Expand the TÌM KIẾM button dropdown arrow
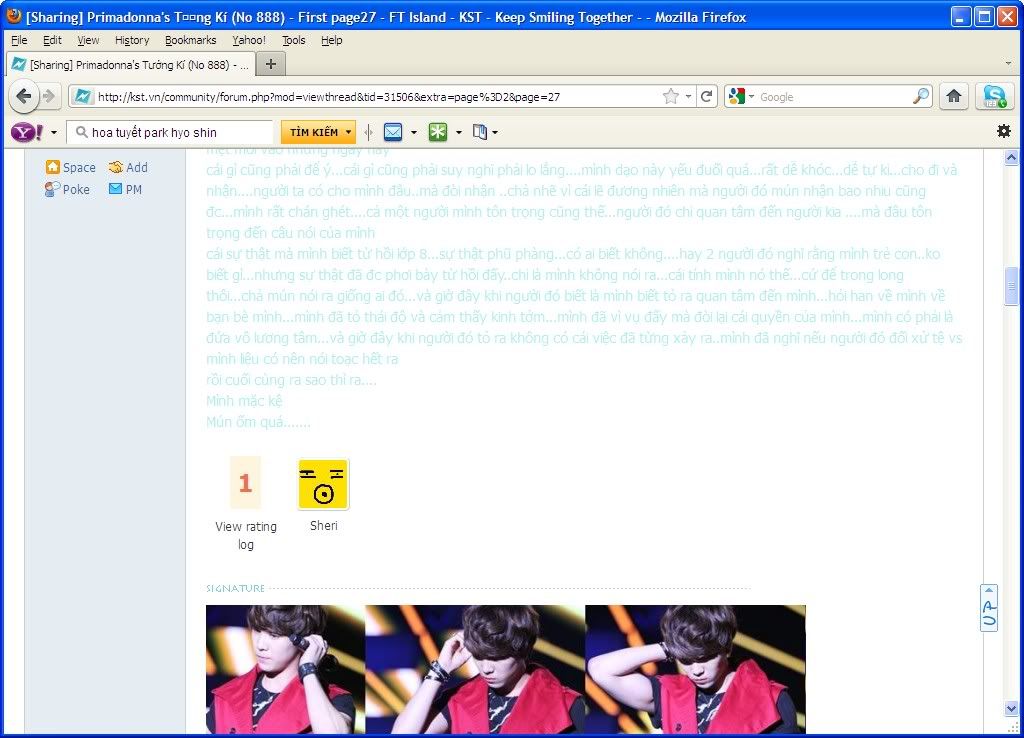 349,133
